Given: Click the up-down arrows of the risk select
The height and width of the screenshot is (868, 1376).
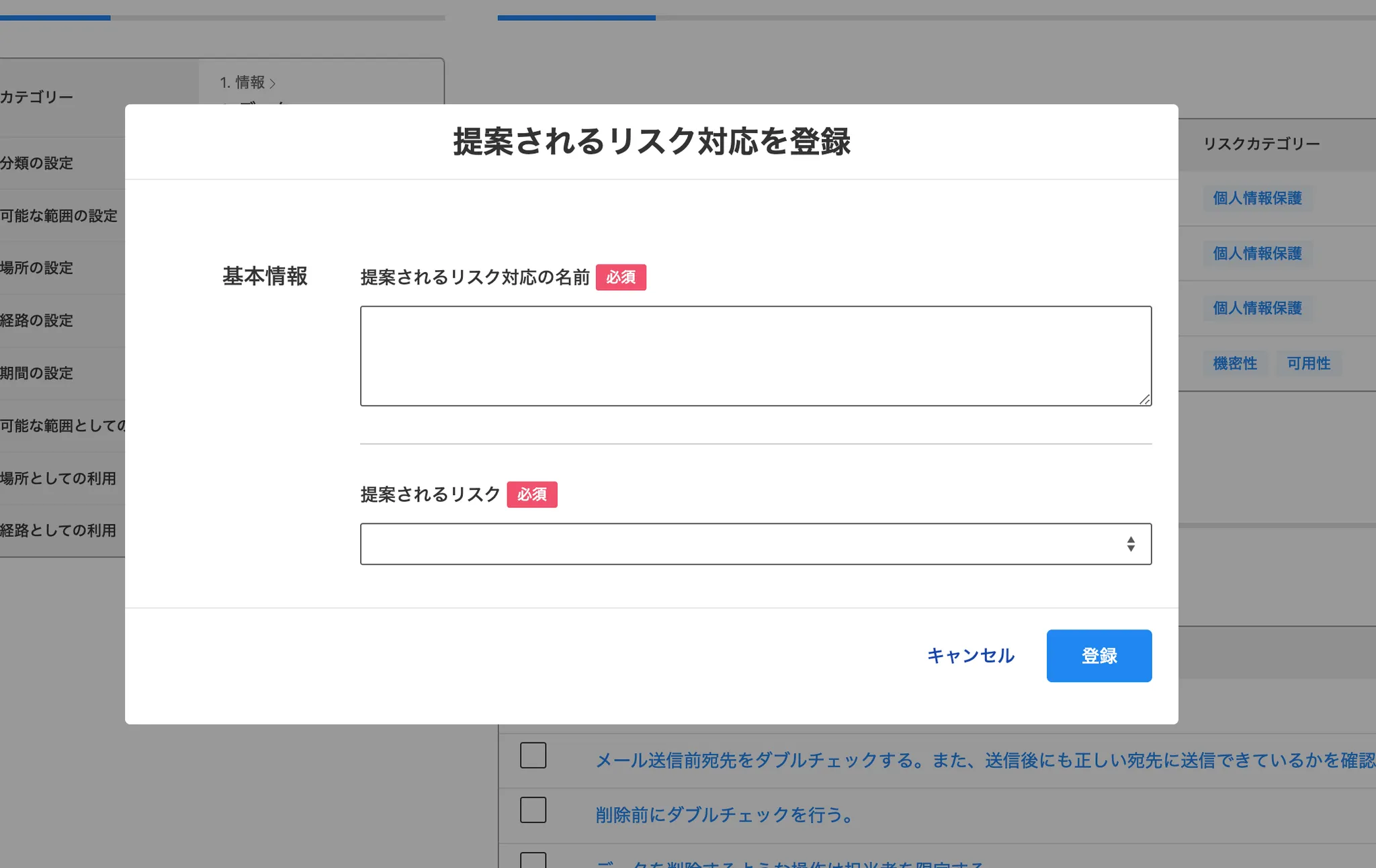Looking at the screenshot, I should pyautogui.click(x=1131, y=544).
